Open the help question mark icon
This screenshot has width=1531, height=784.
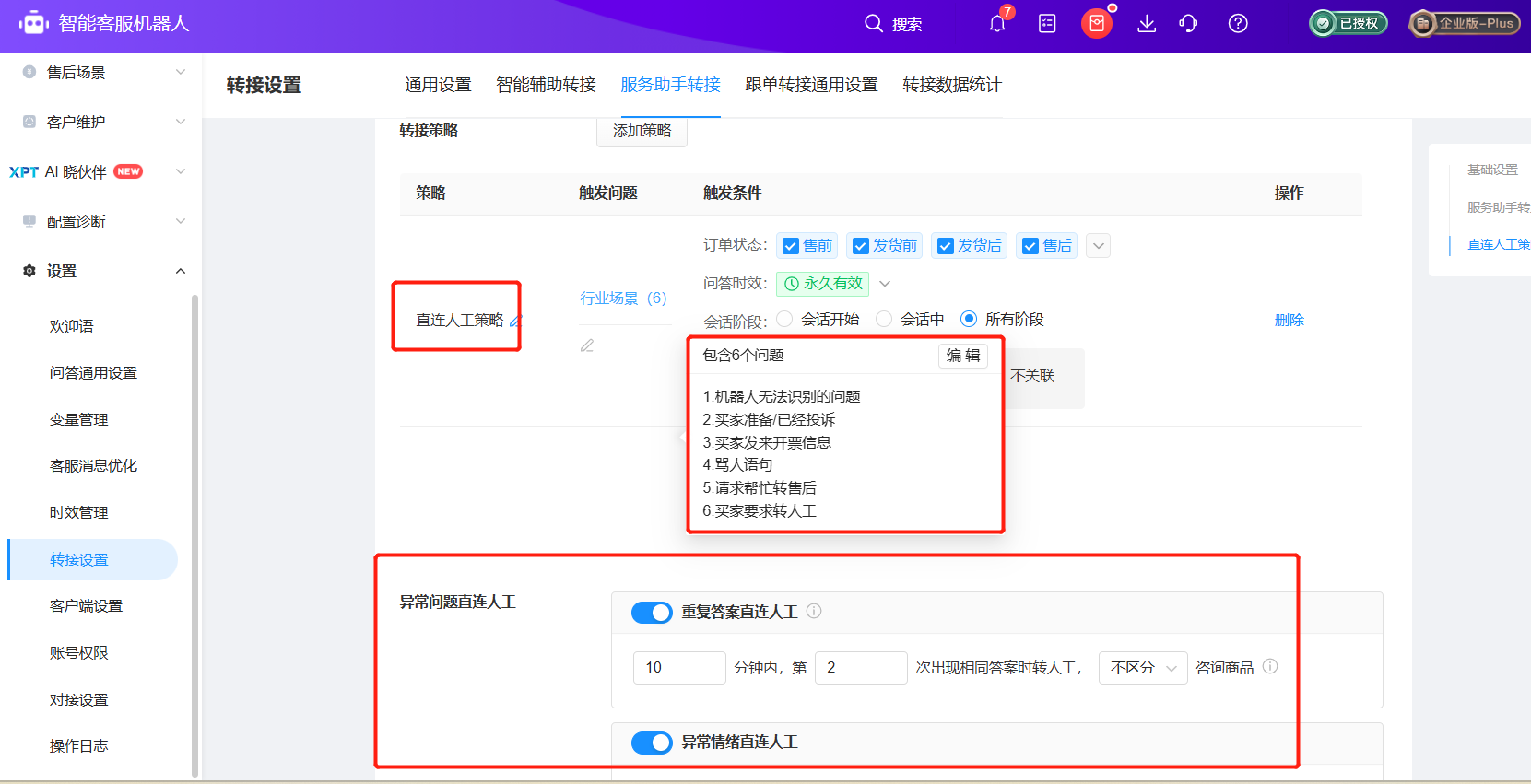(1238, 23)
